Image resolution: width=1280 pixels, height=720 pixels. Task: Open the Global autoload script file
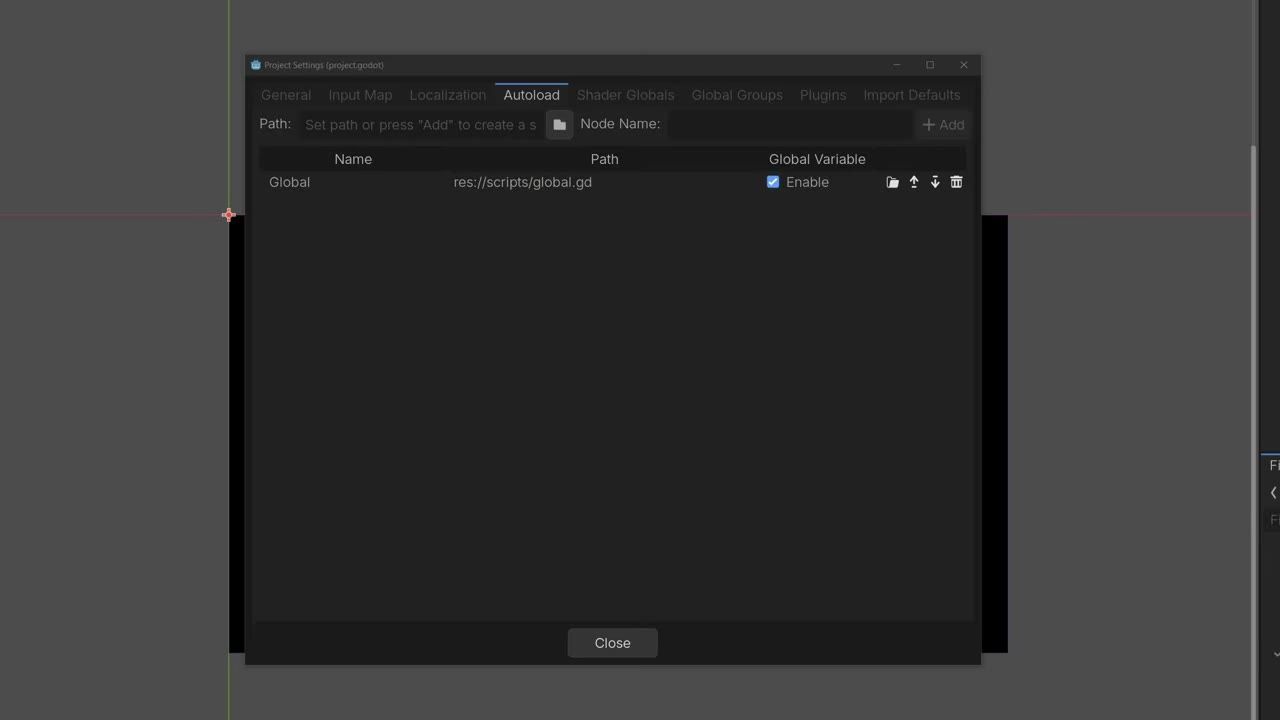pos(892,182)
